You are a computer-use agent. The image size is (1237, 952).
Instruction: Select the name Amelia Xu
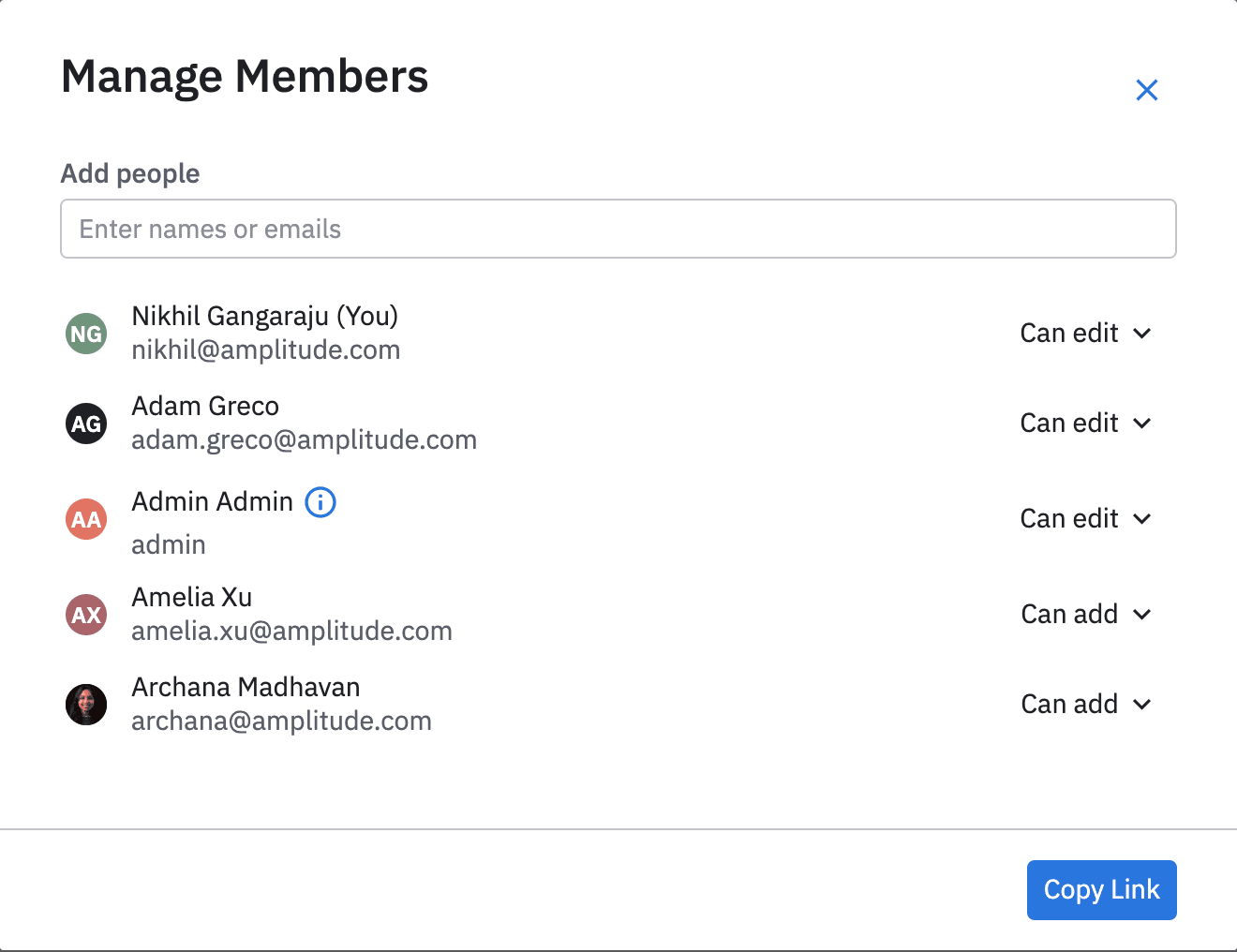click(191, 597)
